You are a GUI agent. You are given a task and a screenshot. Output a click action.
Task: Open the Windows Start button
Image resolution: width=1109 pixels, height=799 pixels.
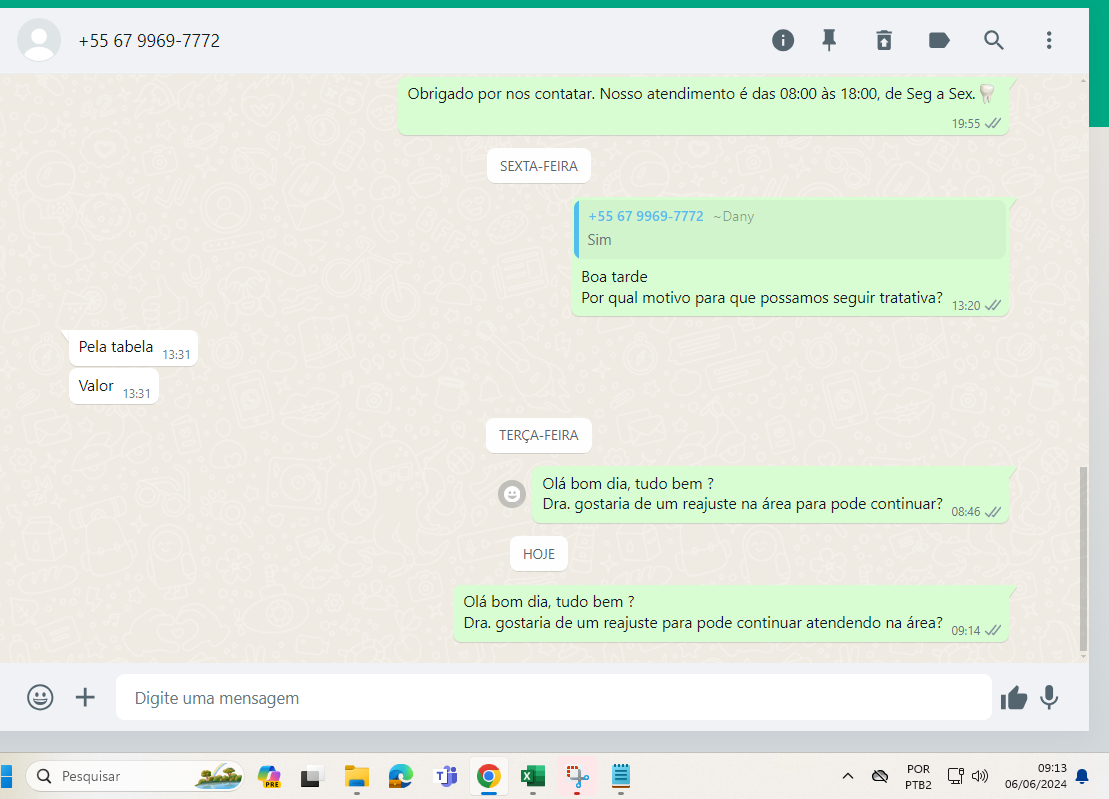point(6,776)
